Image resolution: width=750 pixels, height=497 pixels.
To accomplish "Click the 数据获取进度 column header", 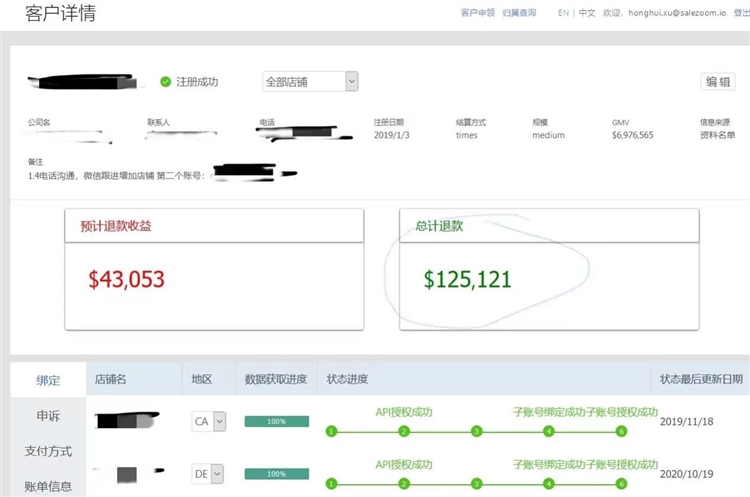I will coord(276,379).
